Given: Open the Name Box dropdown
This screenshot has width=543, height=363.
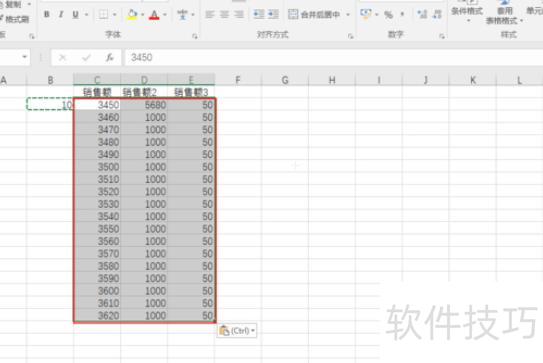Looking at the screenshot, I should (25, 56).
